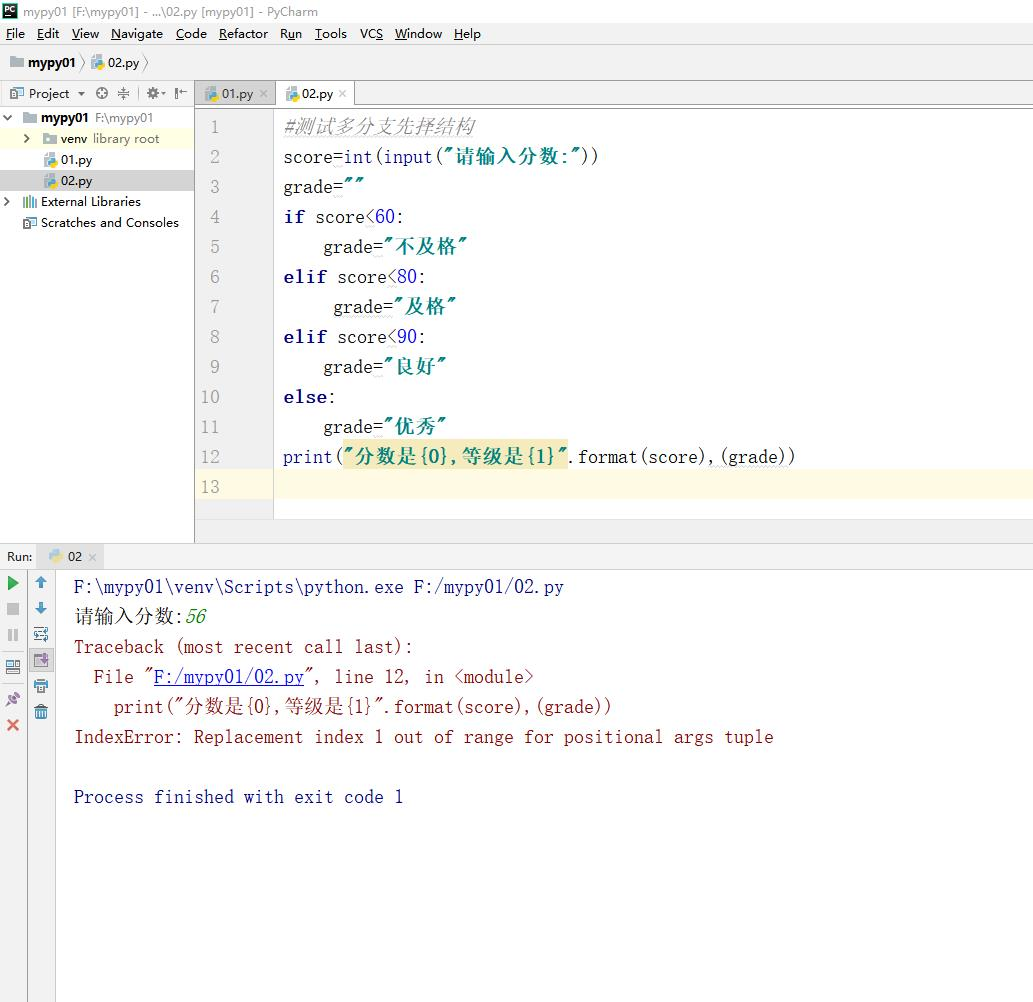The width and height of the screenshot is (1033, 1002).
Task: Click the PyCharm logo in title bar
Action: 10,11
